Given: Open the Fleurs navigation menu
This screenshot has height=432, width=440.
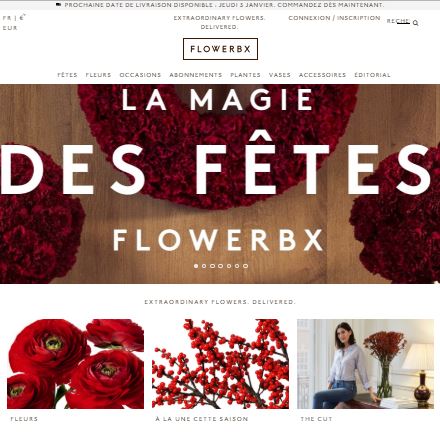Looking at the screenshot, I should click(98, 75).
